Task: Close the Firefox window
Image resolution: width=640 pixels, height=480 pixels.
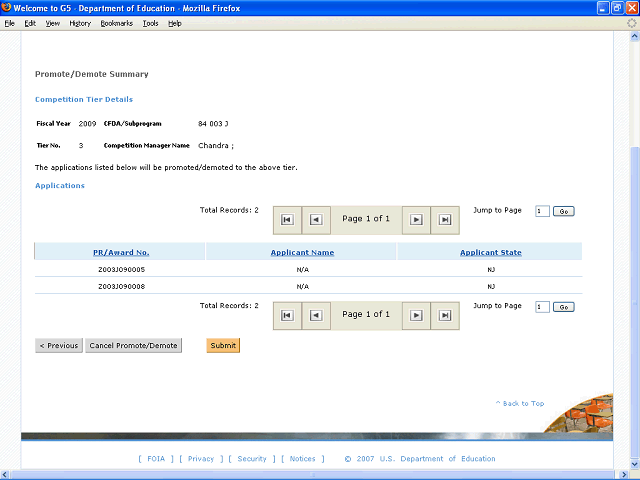Action: (632, 8)
